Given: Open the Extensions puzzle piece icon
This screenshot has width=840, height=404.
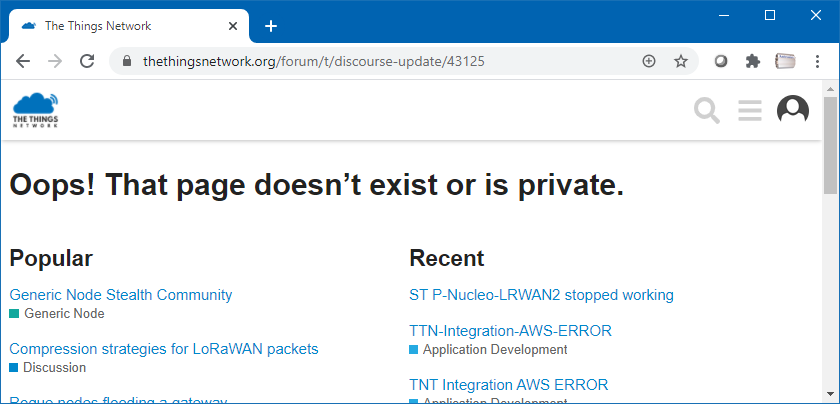Looking at the screenshot, I should [753, 61].
